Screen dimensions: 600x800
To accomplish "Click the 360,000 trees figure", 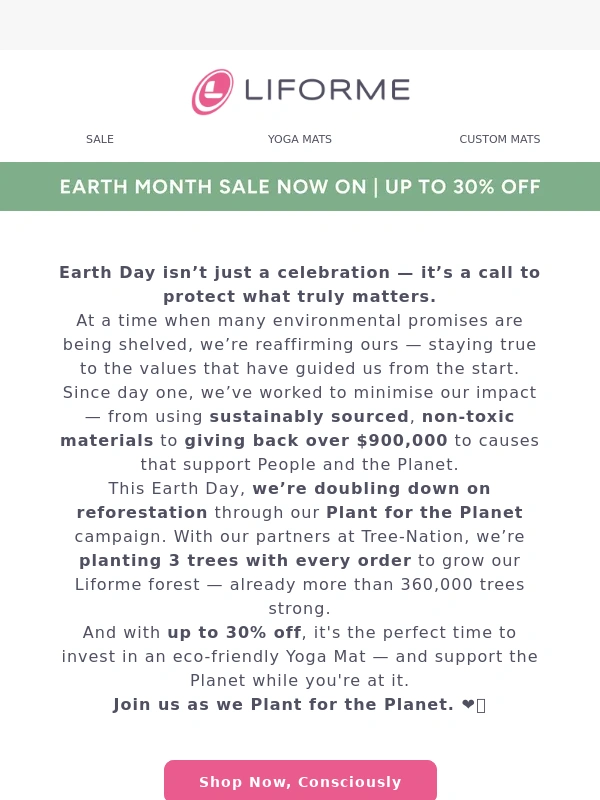I will (x=462, y=584).
